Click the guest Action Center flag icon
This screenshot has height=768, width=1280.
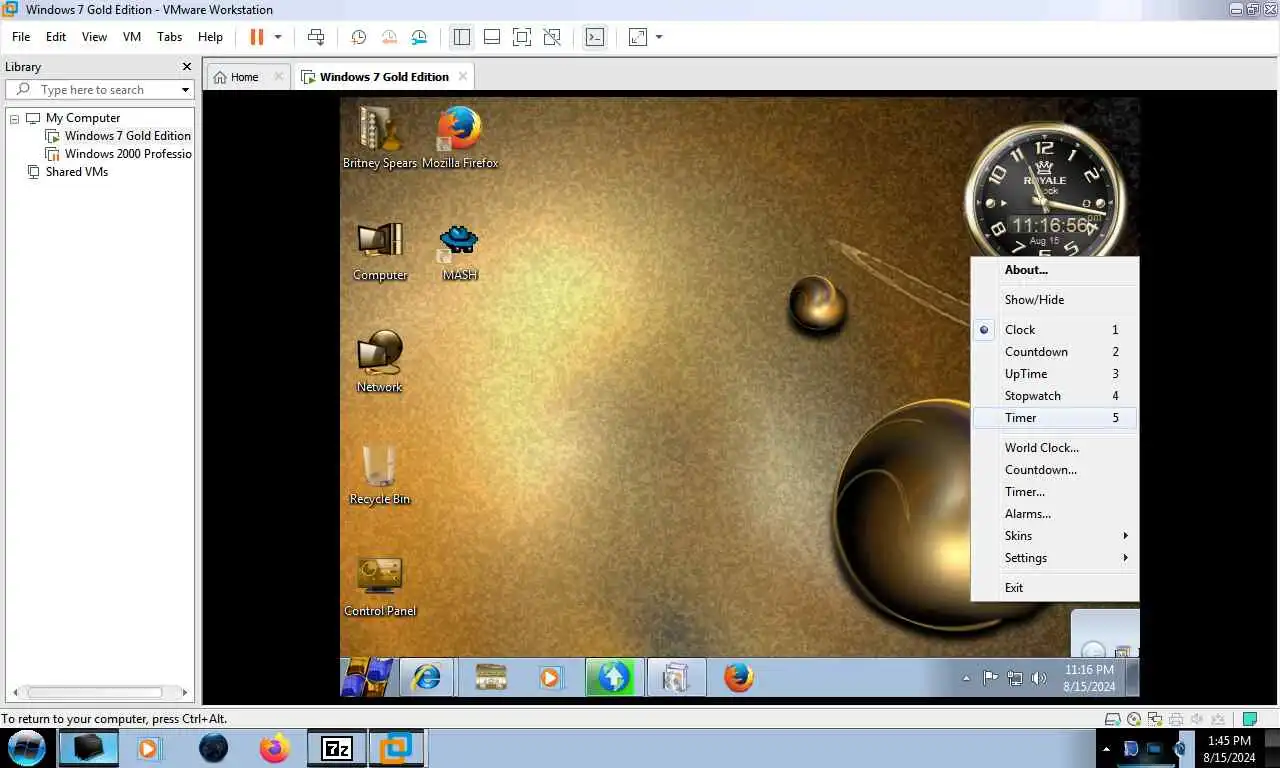(990, 678)
